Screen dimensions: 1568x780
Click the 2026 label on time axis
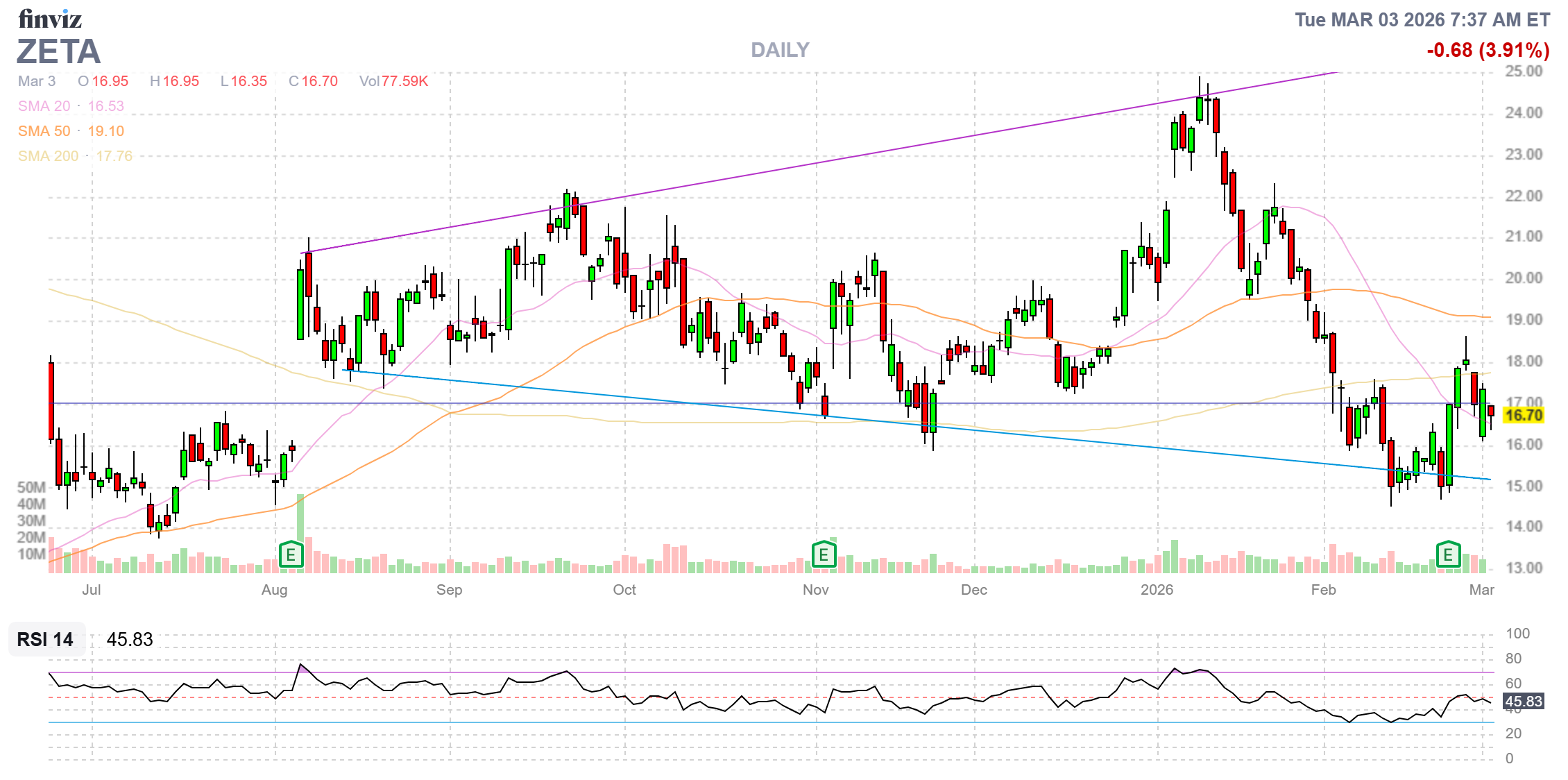click(1157, 590)
